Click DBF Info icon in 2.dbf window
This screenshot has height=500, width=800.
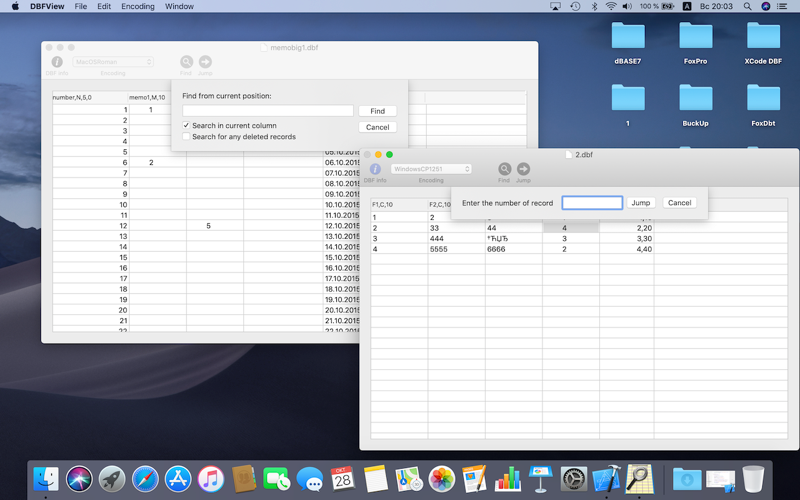tap(375, 169)
